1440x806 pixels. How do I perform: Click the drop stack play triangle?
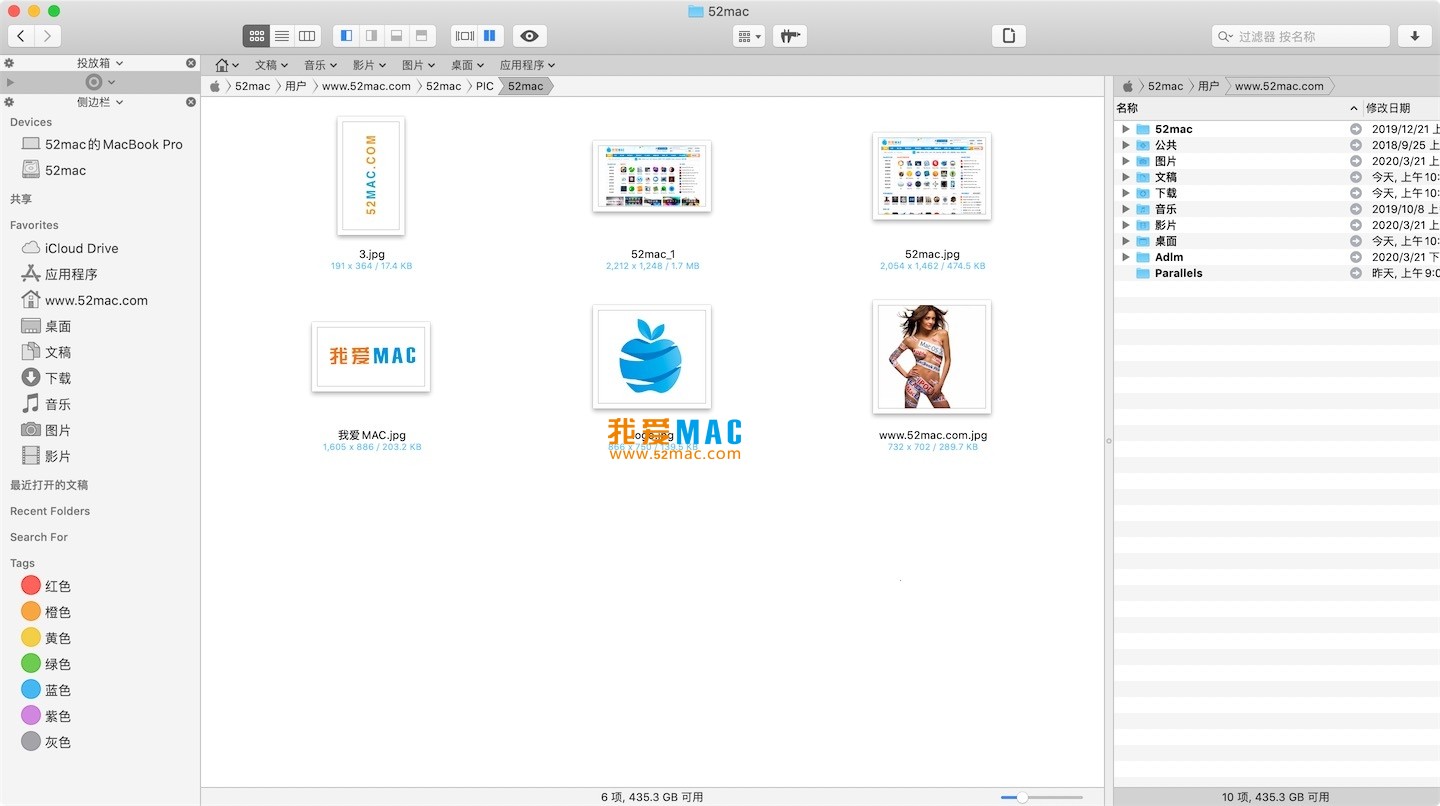10,82
